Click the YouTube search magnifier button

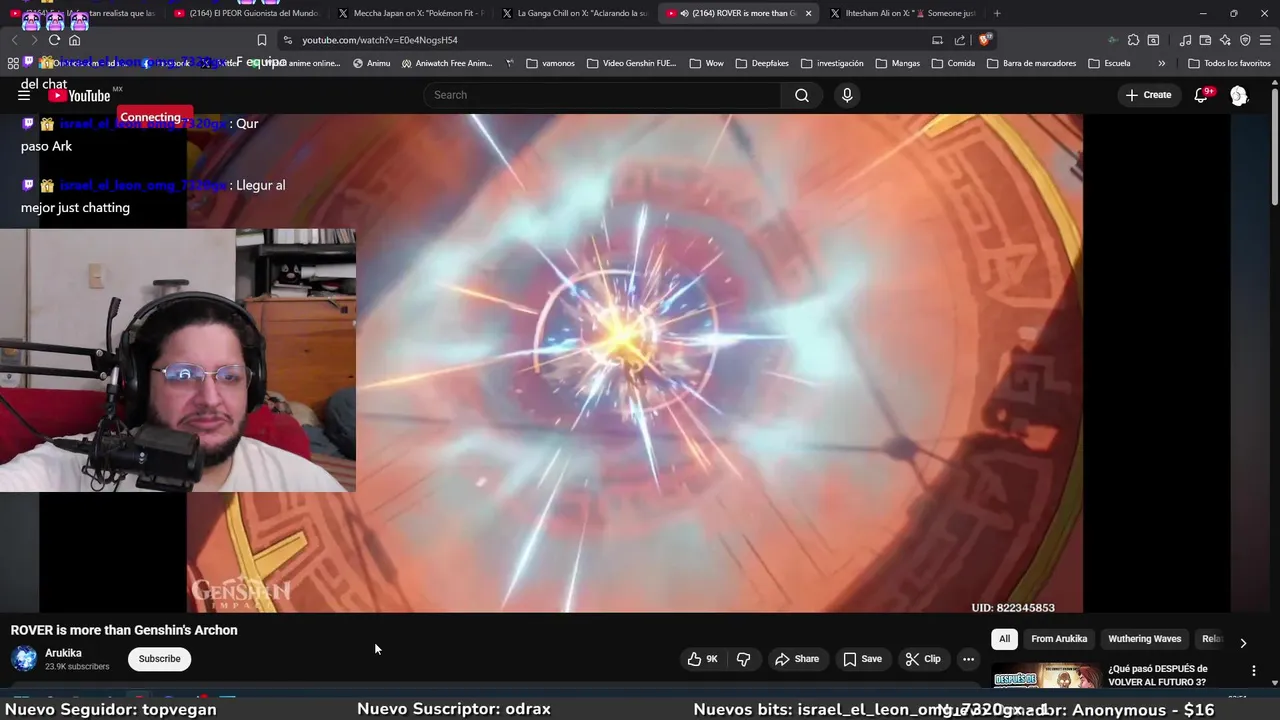[802, 95]
